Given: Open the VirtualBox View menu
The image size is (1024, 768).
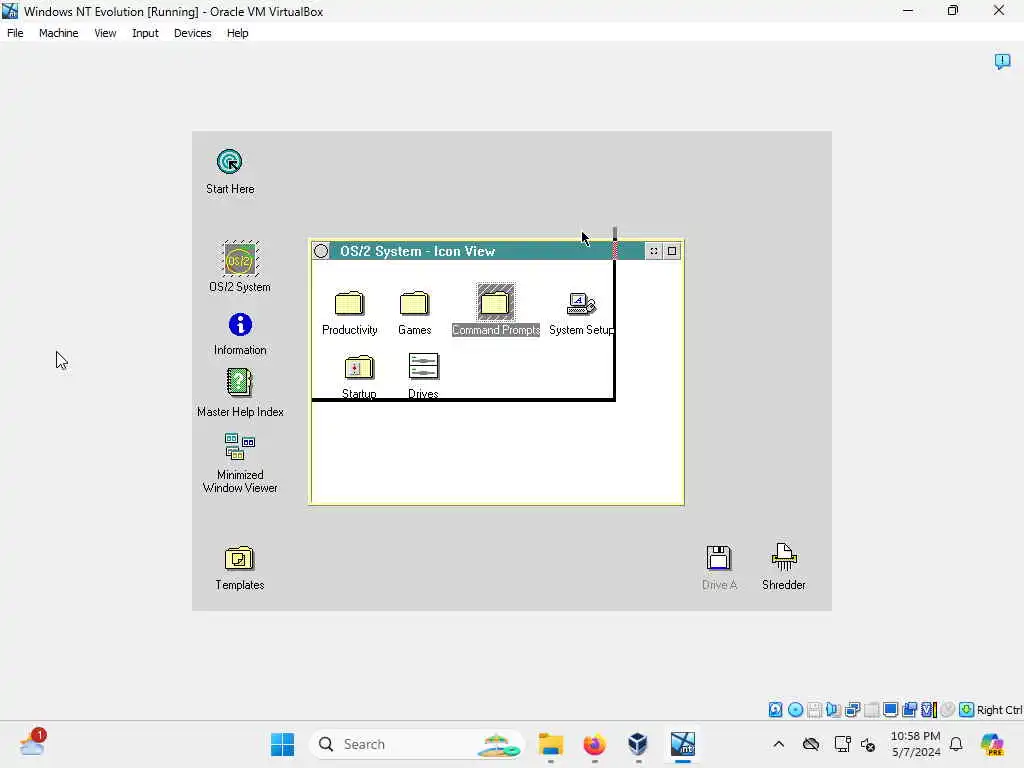Looking at the screenshot, I should pos(105,33).
